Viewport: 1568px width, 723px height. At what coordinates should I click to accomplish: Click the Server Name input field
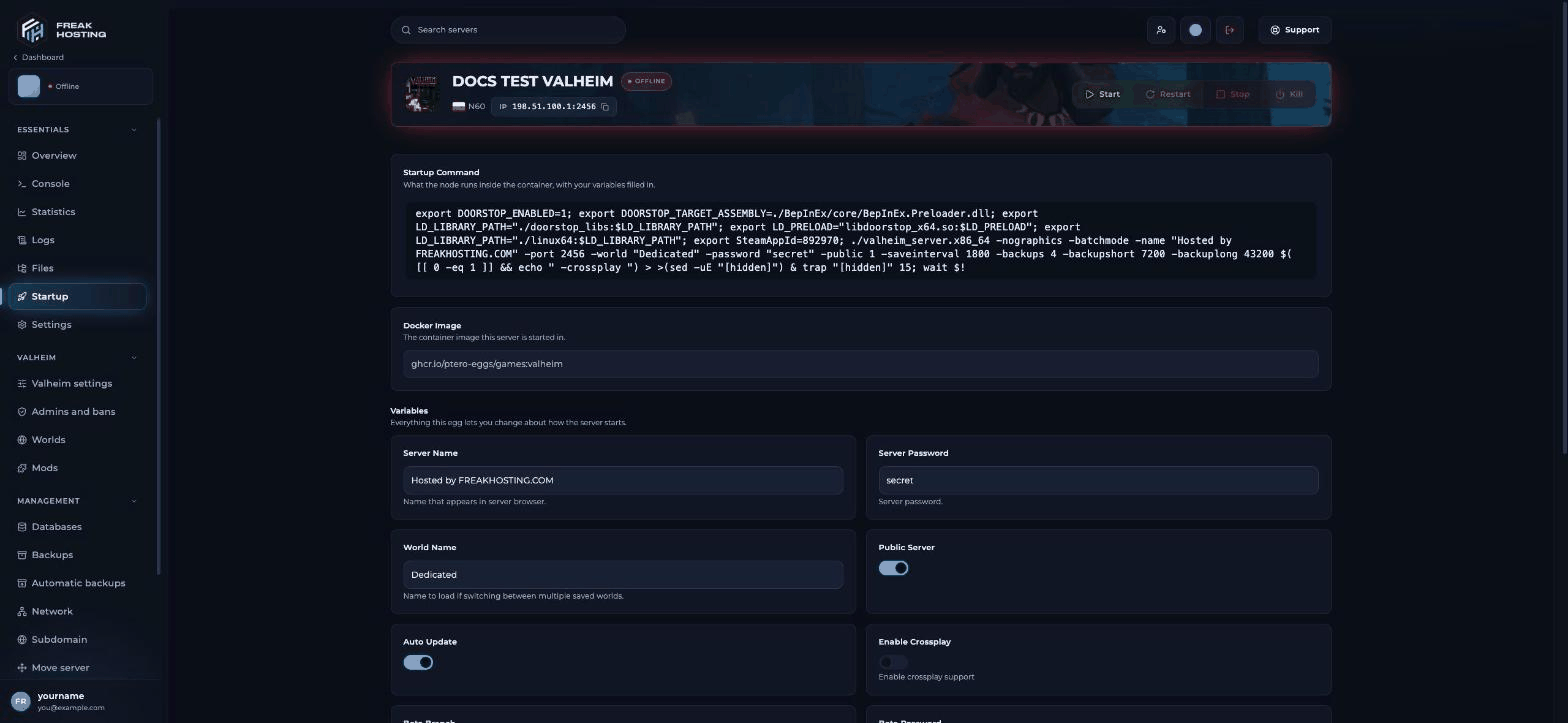click(x=623, y=481)
